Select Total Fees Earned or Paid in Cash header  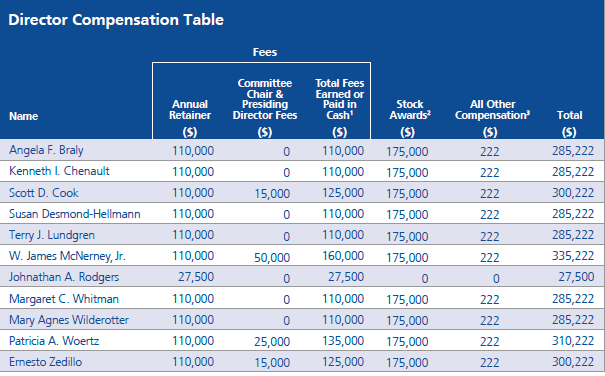click(x=340, y=99)
